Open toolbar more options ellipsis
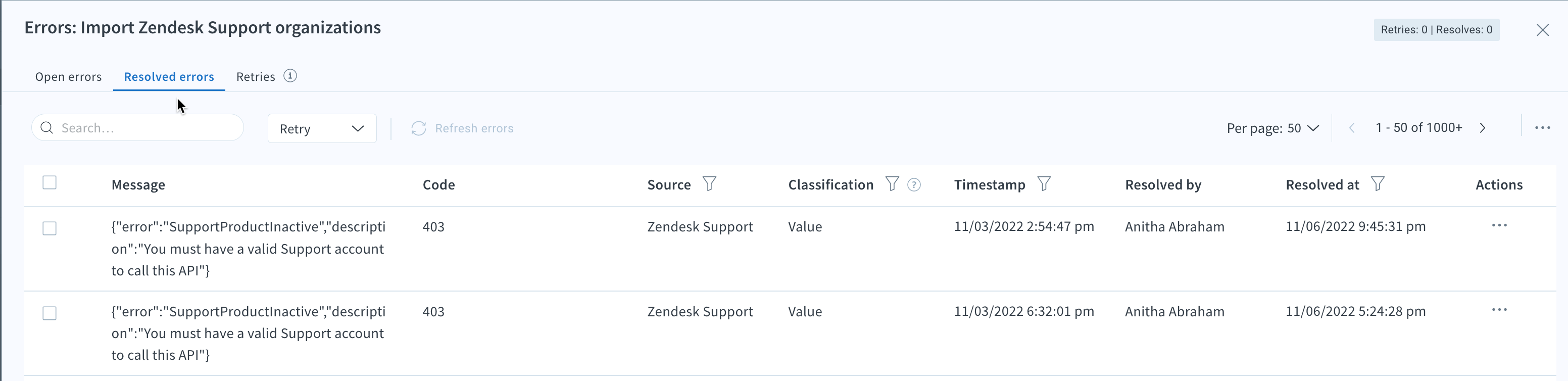The width and height of the screenshot is (1568, 381). tap(1542, 128)
